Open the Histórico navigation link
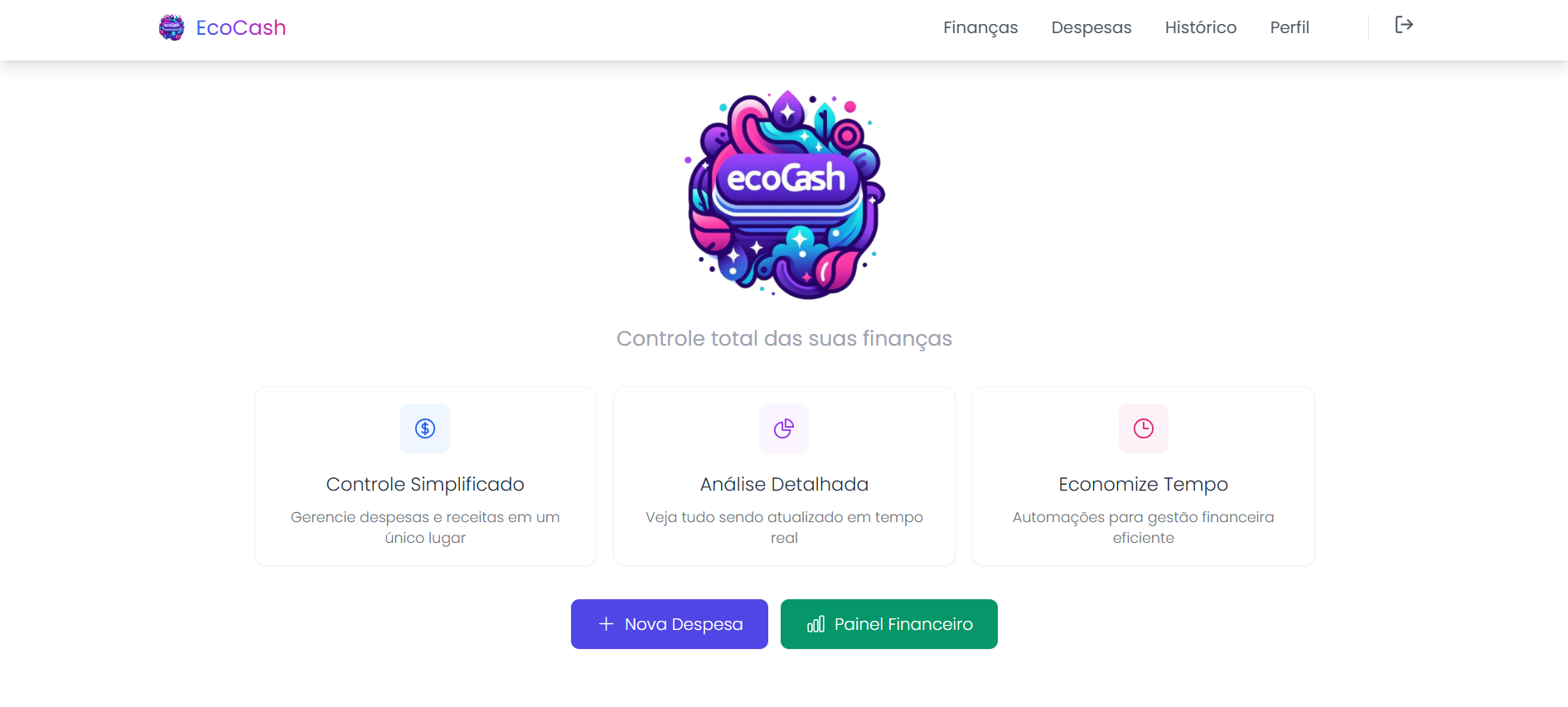The width and height of the screenshot is (1568, 707). pyautogui.click(x=1200, y=27)
